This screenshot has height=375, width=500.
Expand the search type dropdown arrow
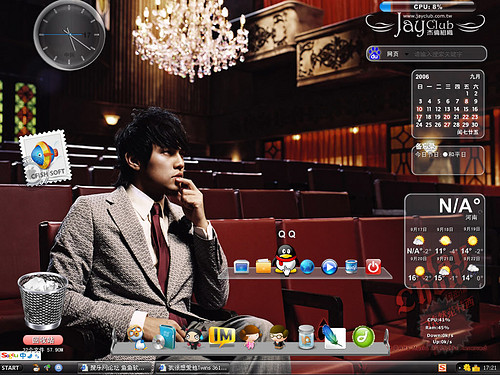pos(406,54)
